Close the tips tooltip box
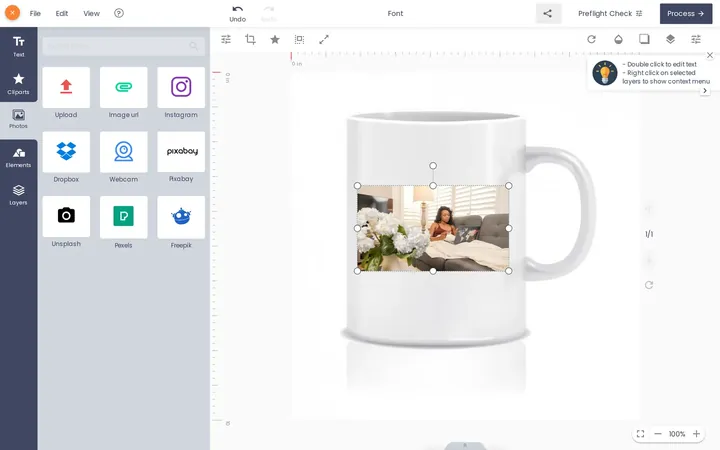Screen dimensions: 720x450 tap(710, 55)
